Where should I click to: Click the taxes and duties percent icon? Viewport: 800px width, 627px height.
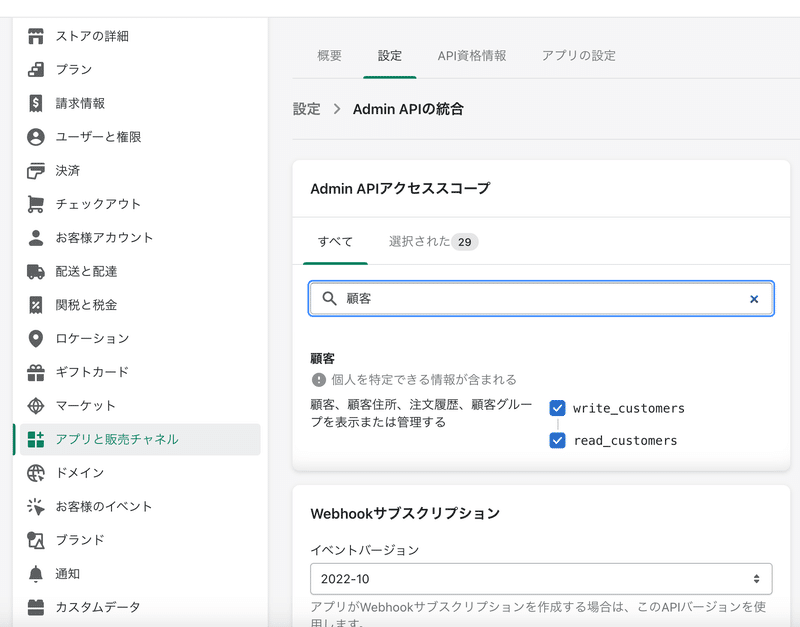click(36, 305)
